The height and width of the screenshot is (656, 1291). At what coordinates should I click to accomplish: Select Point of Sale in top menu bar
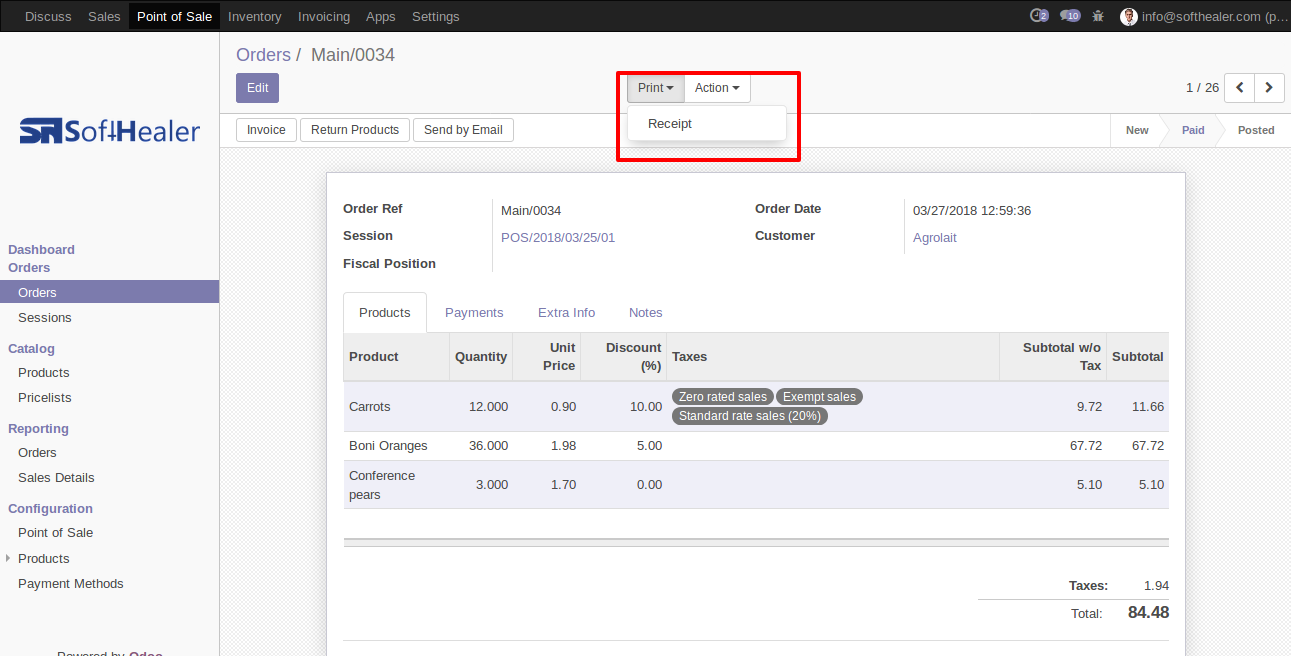[x=174, y=16]
